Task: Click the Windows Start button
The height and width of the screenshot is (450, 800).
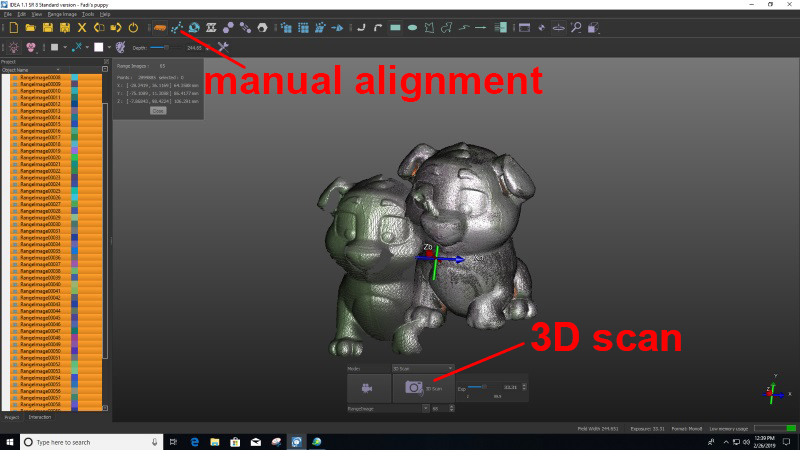Action: coord(10,442)
